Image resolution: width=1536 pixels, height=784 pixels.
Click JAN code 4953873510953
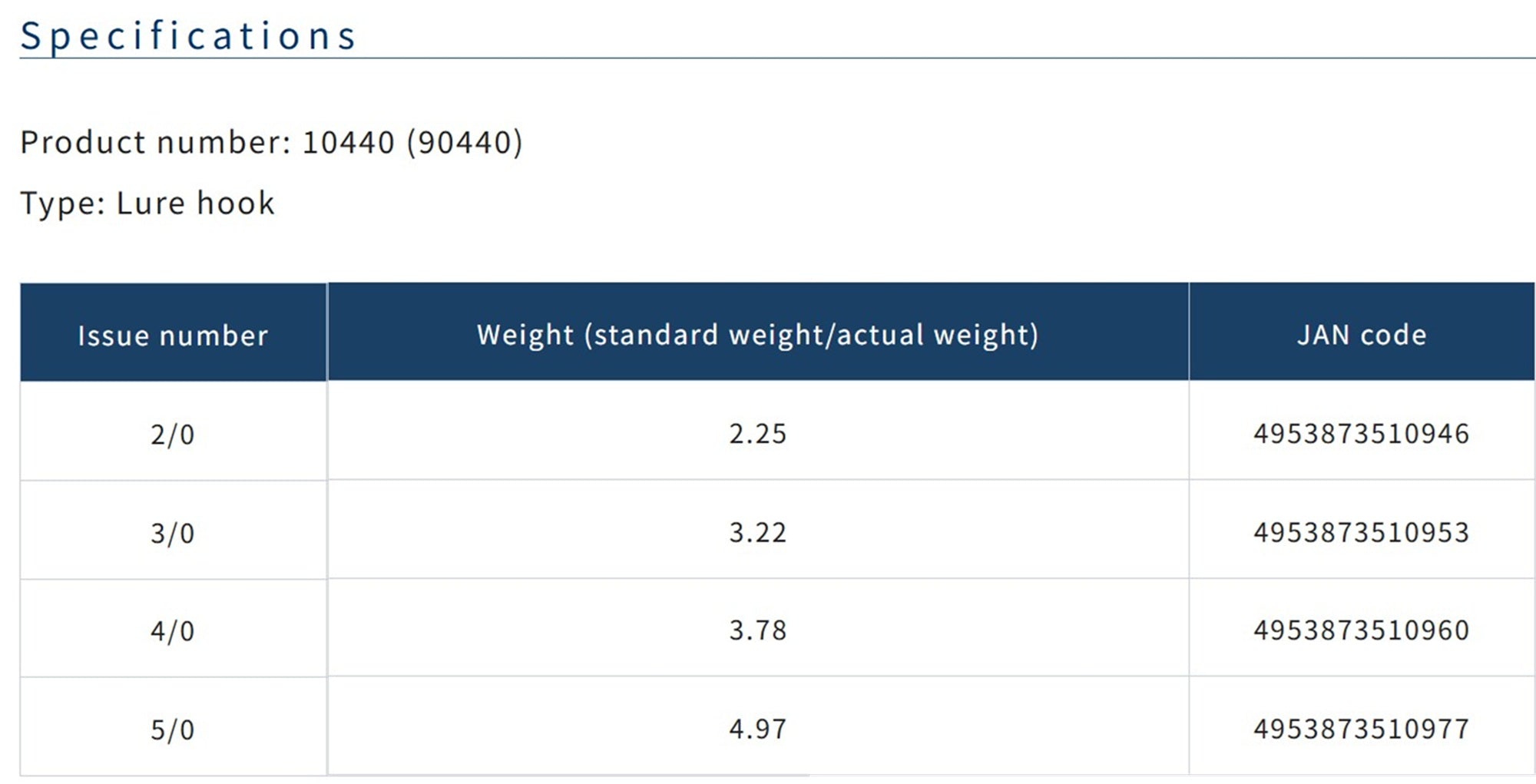[x=1362, y=533]
